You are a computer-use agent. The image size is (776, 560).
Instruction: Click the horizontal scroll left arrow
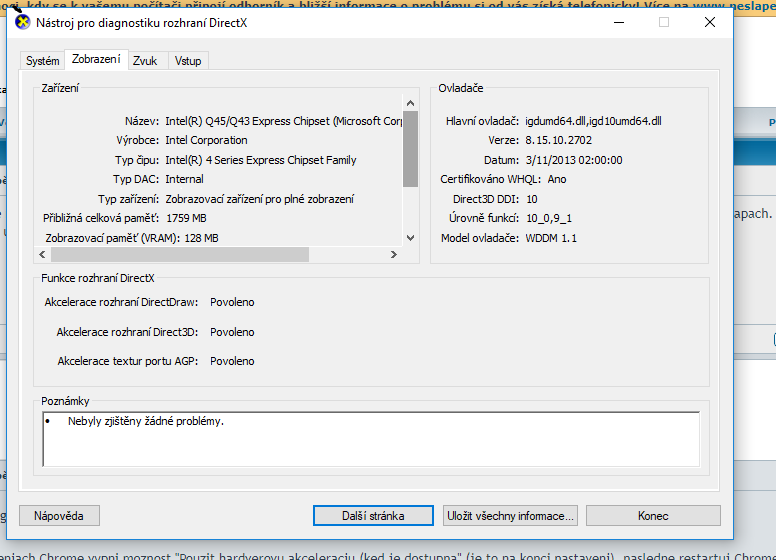point(43,254)
